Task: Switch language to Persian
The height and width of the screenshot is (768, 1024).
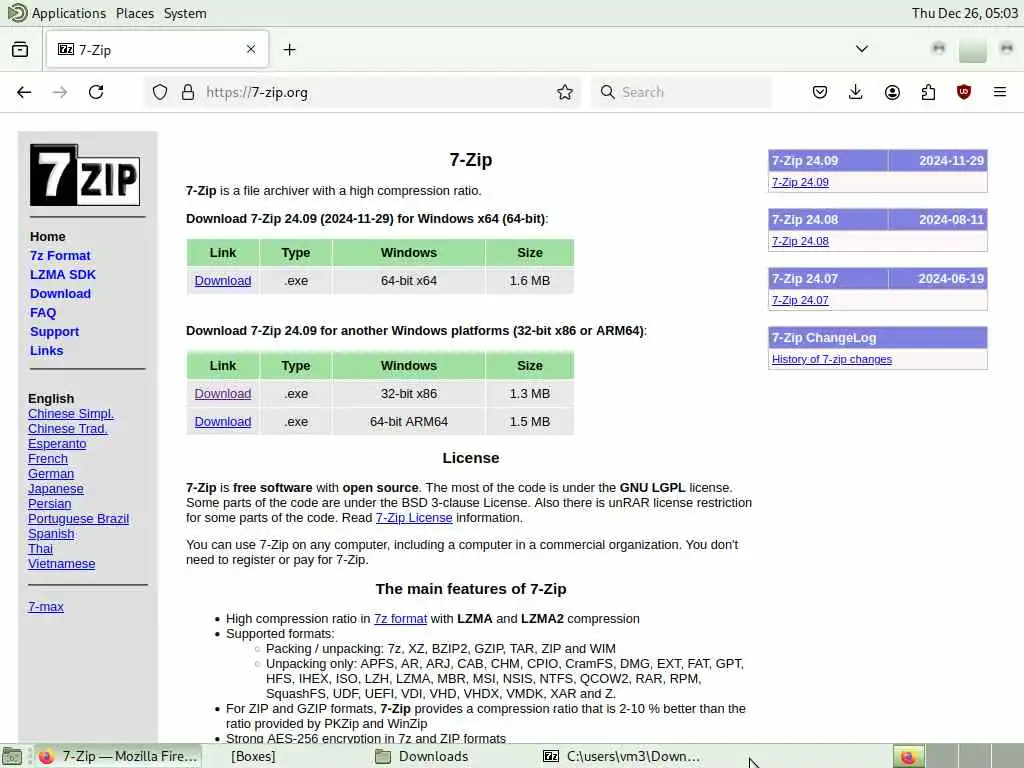Action: pyautogui.click(x=50, y=504)
